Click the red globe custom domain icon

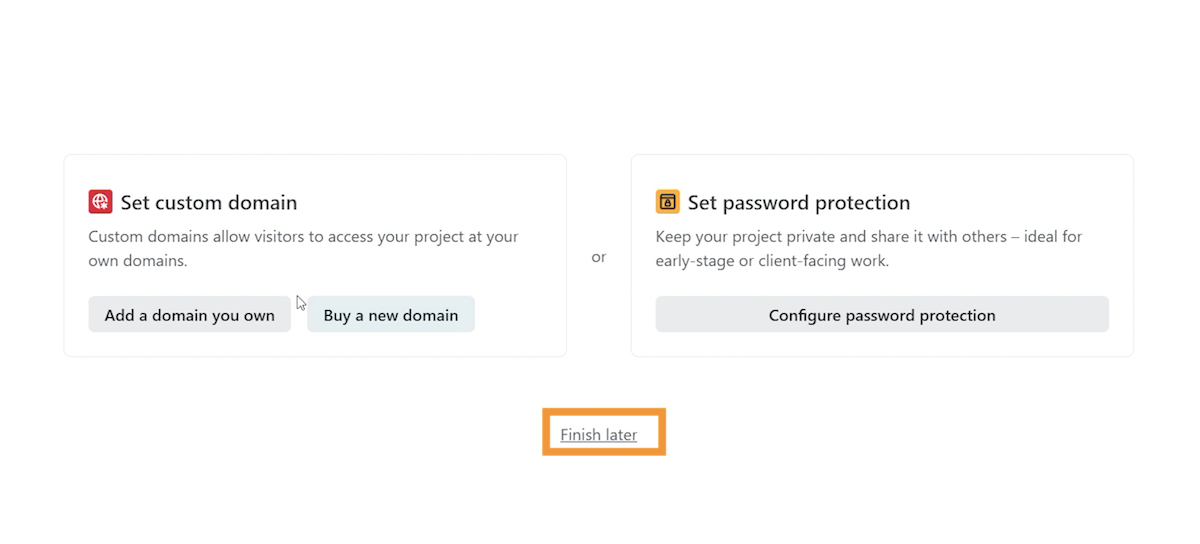[100, 202]
